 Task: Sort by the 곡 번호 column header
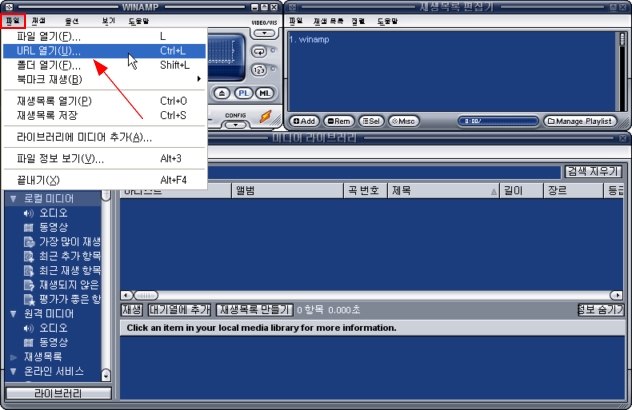click(365, 191)
